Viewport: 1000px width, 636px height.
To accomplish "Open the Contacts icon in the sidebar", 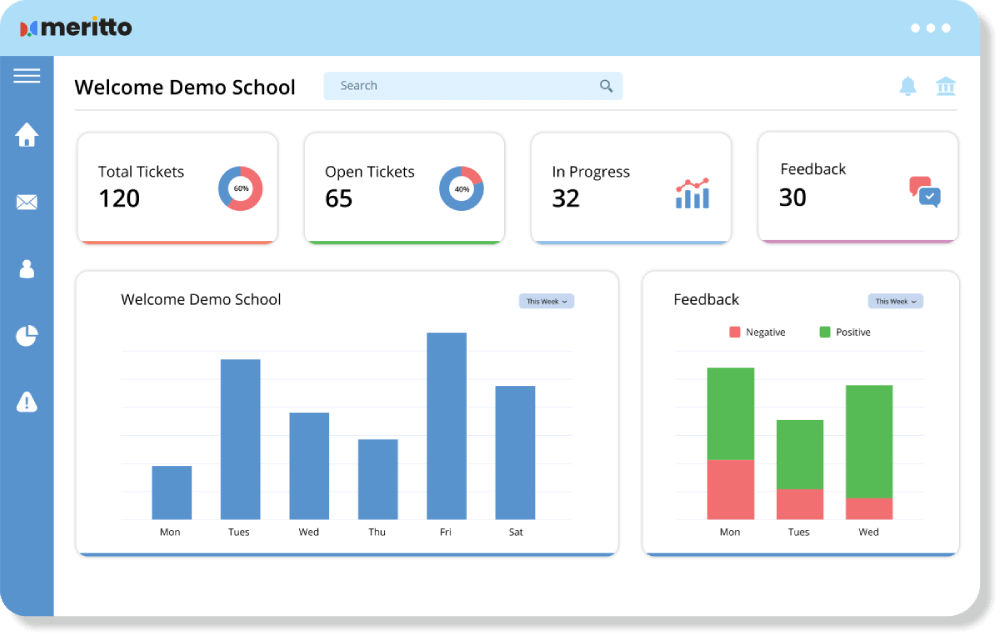I will point(27,269).
